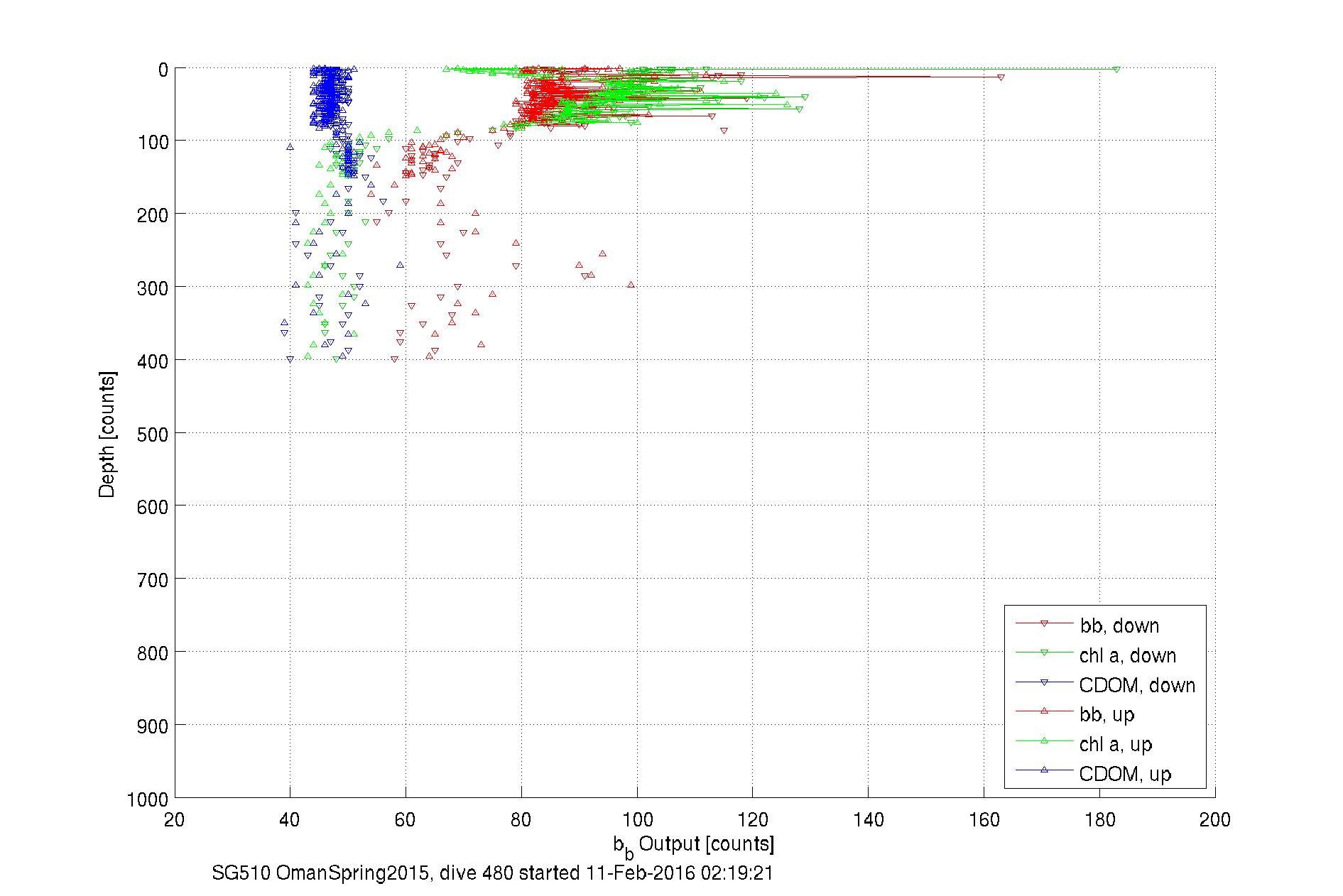Click the y-axis tick label 1000
The width and height of the screenshot is (1343, 896).
[x=148, y=800]
